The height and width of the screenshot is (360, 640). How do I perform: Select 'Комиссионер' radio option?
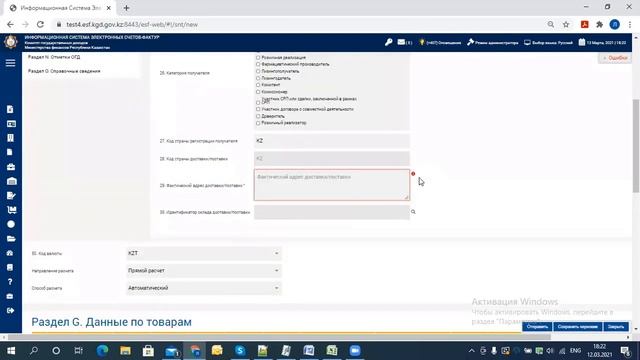click(258, 92)
